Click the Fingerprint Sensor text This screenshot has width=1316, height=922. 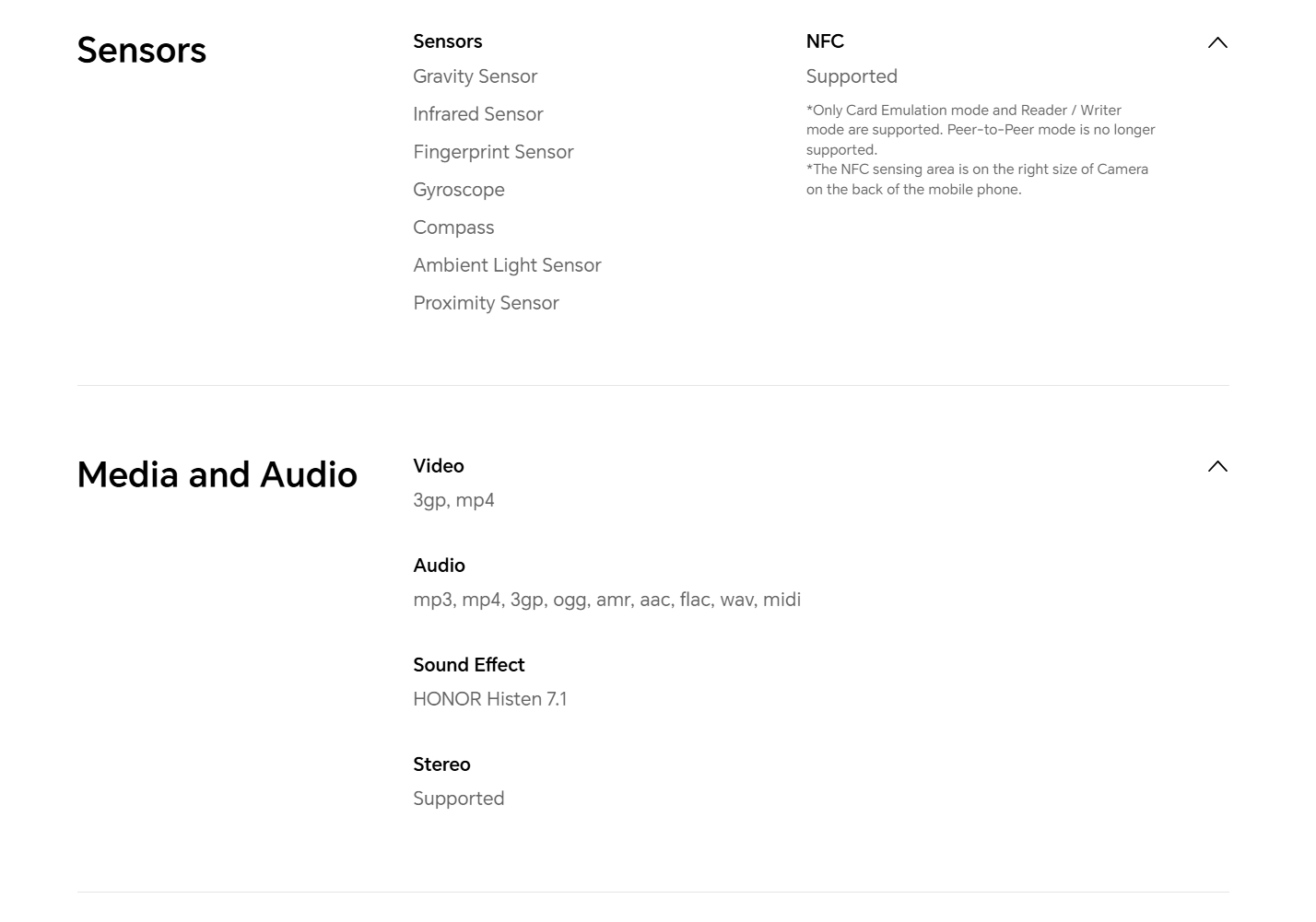493,152
